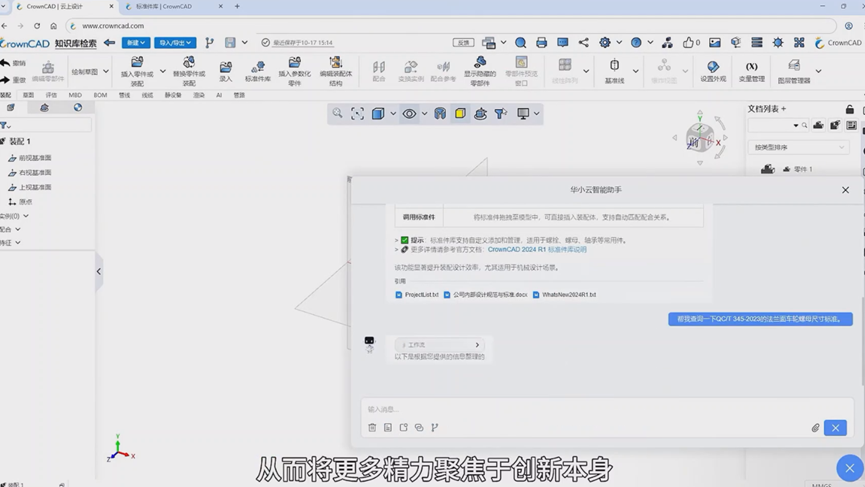Open CrownCAD 2024 R1 标准件库说明 link

(537, 250)
